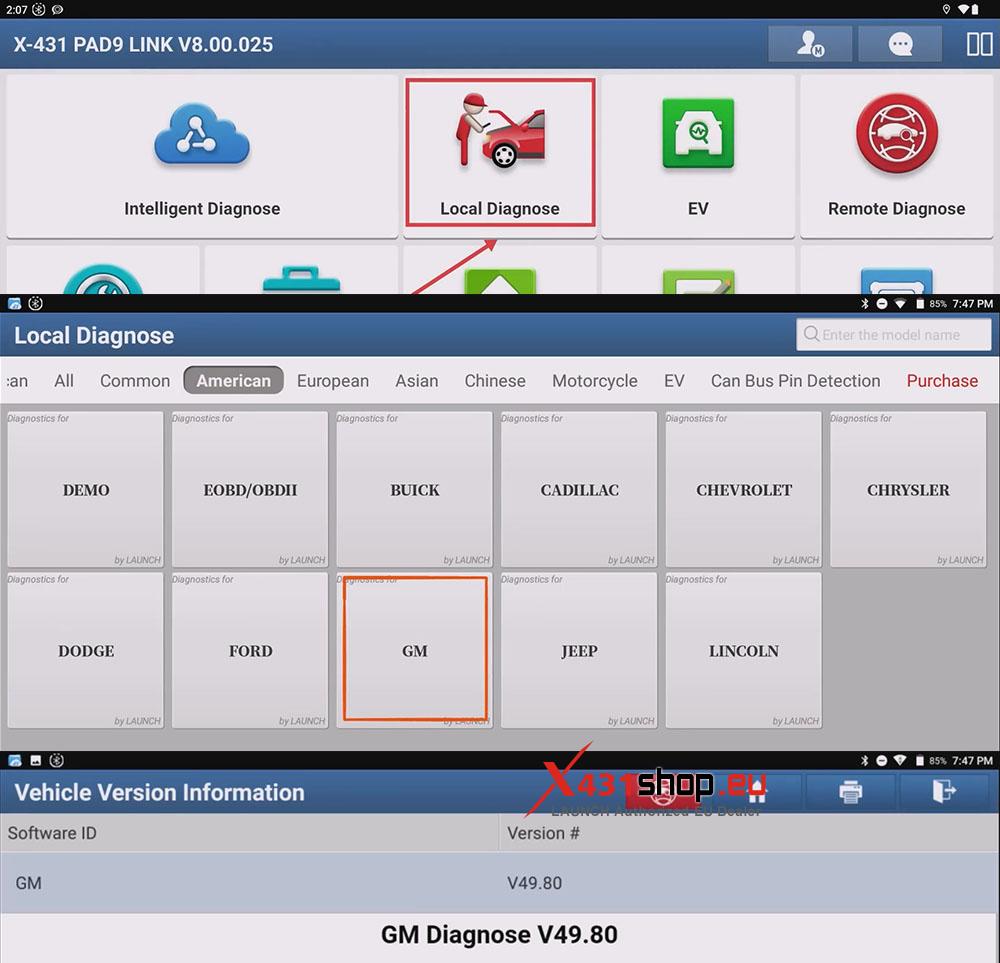This screenshot has height=963, width=1000.
Task: Open the chat message bubble icon
Action: 900,45
